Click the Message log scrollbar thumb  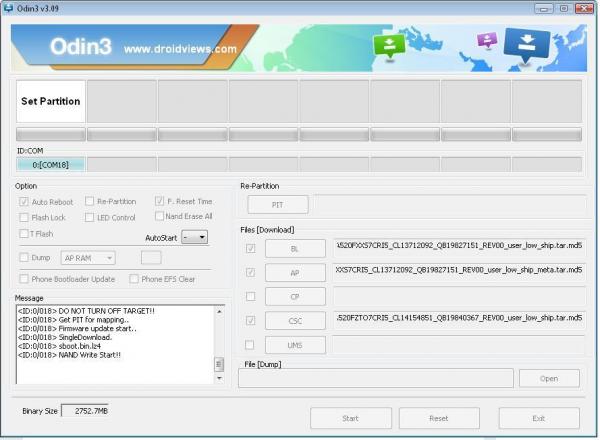tap(219, 364)
